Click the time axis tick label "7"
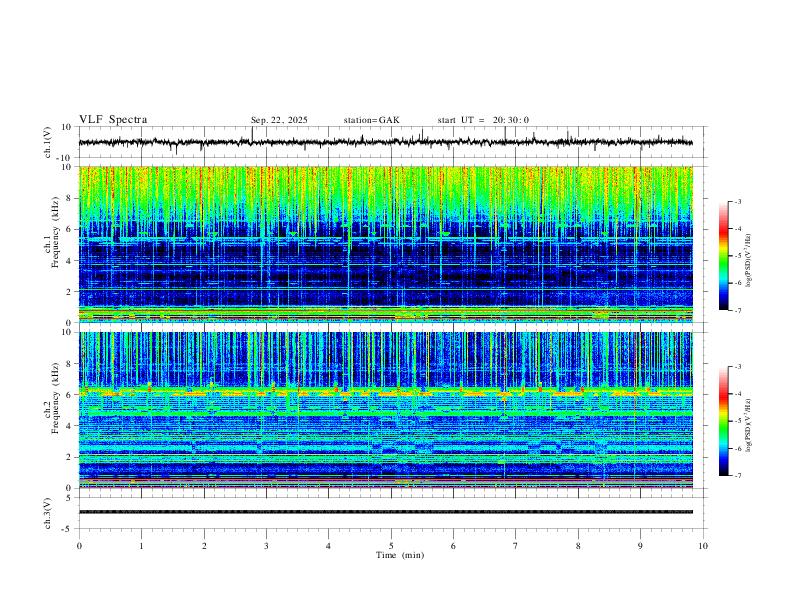Screen dimensions: 792x612 (516, 546)
